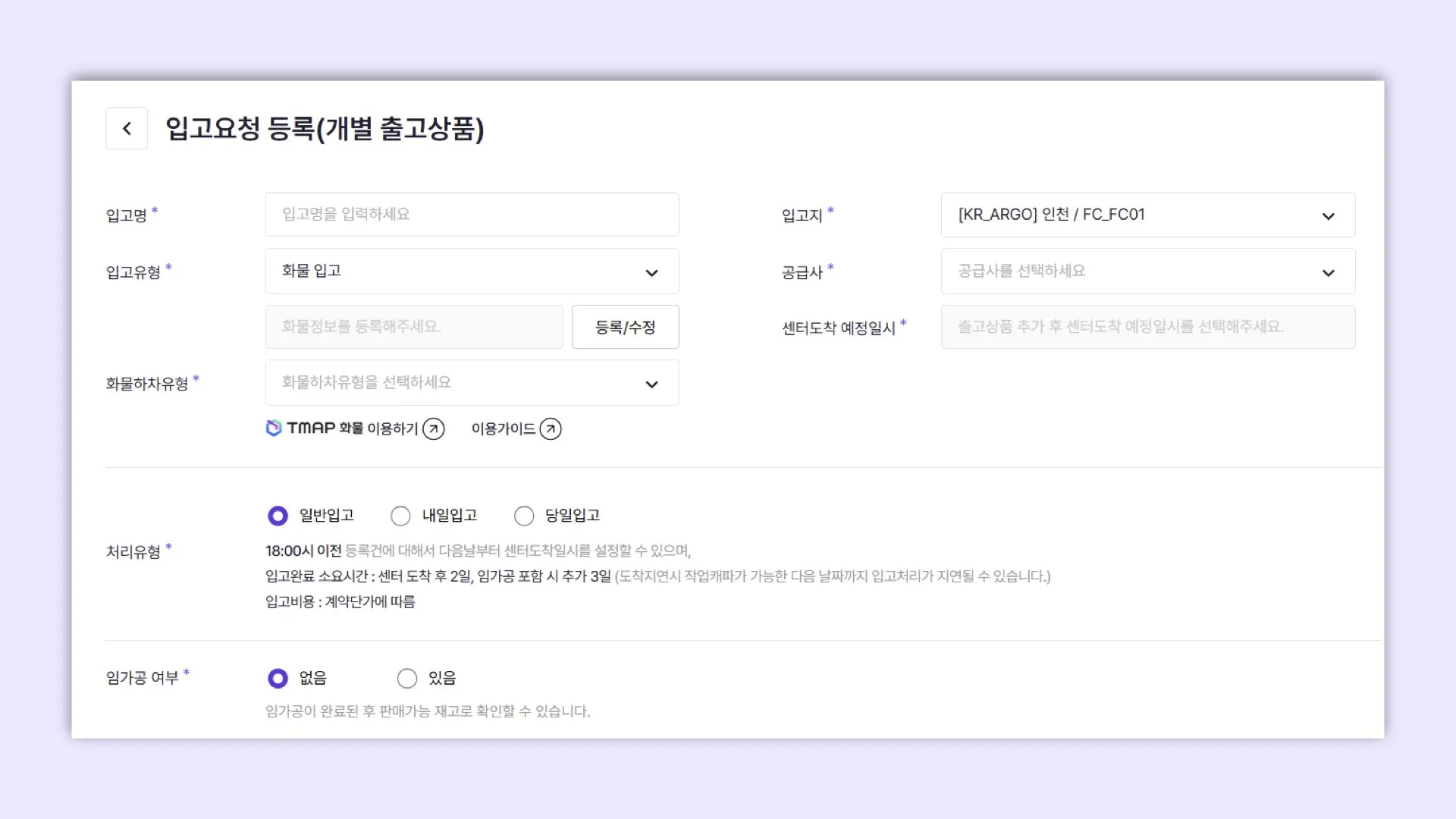Open the 이용가이드 link
The image size is (1456, 819).
pyautogui.click(x=504, y=429)
